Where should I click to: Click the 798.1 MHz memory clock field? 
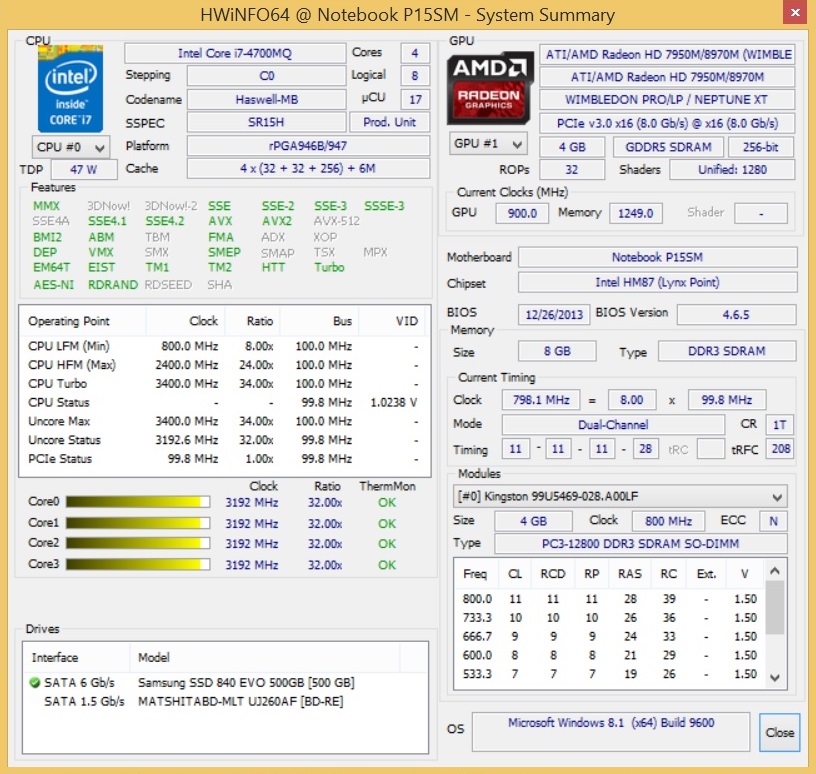click(541, 400)
